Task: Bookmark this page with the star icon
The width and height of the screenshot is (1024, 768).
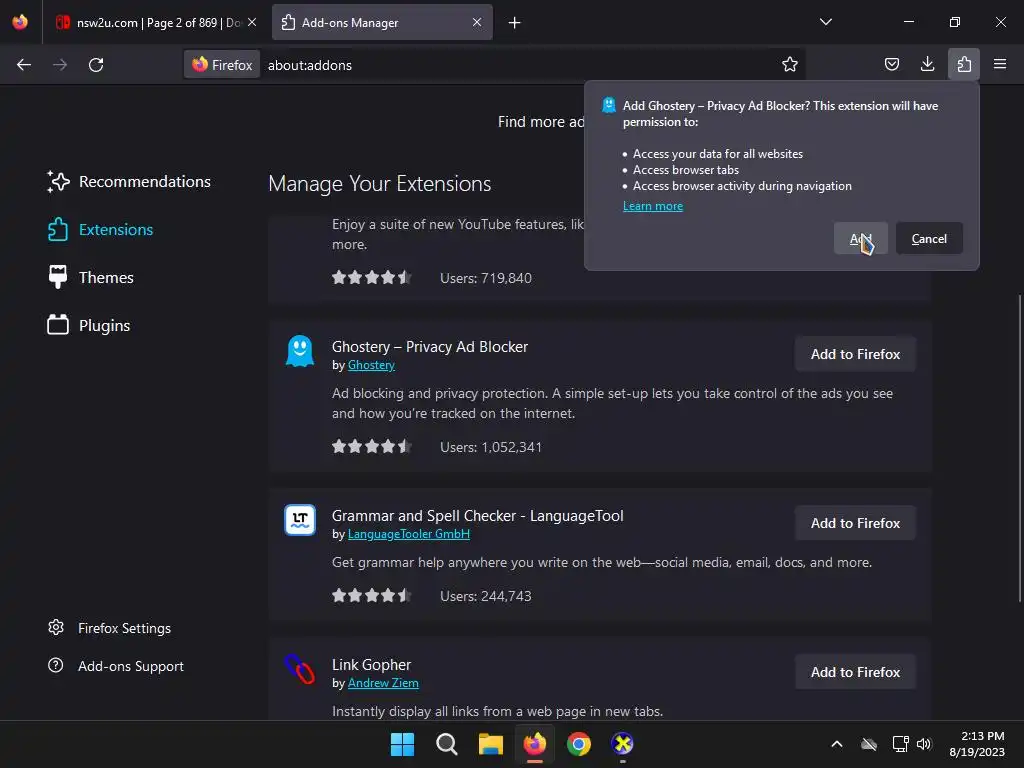Action: coord(790,65)
